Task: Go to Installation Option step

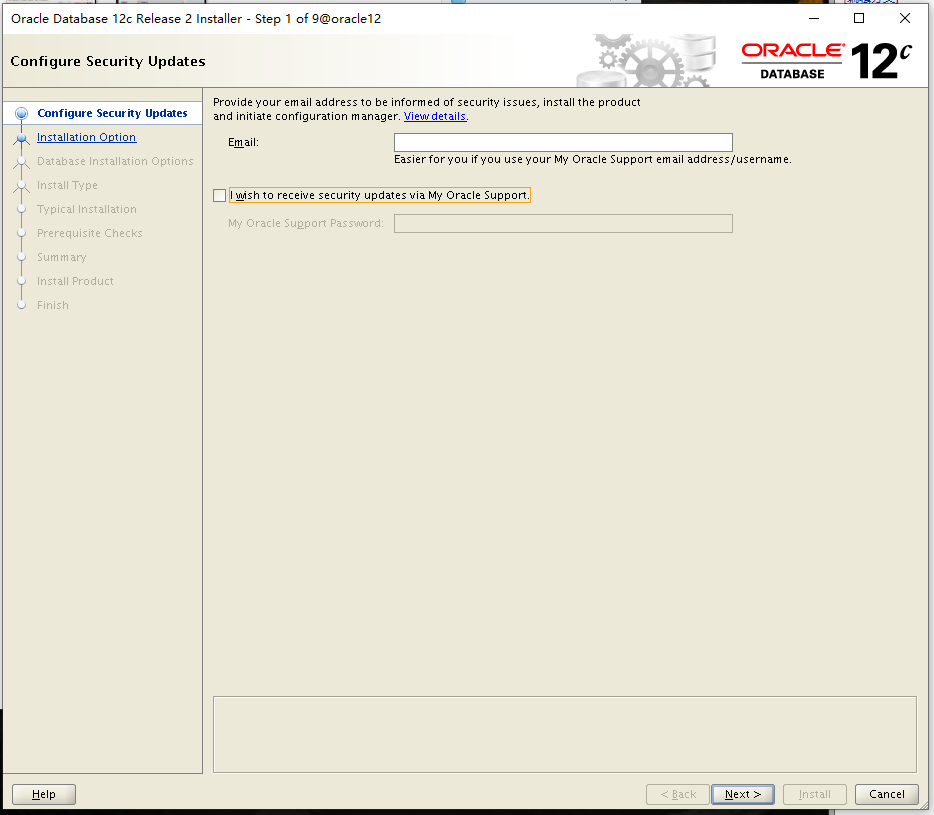Action: (x=86, y=137)
